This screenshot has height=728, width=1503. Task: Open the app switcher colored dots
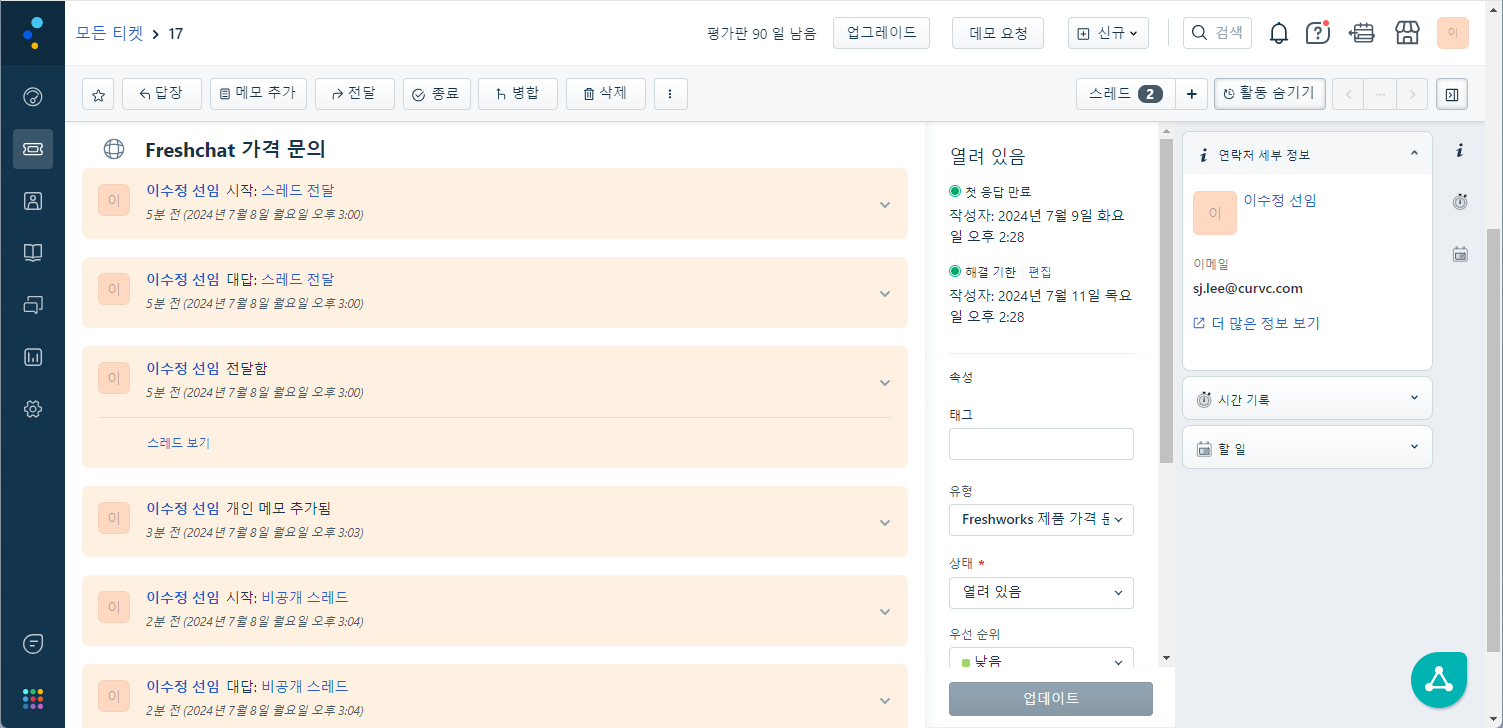33,698
